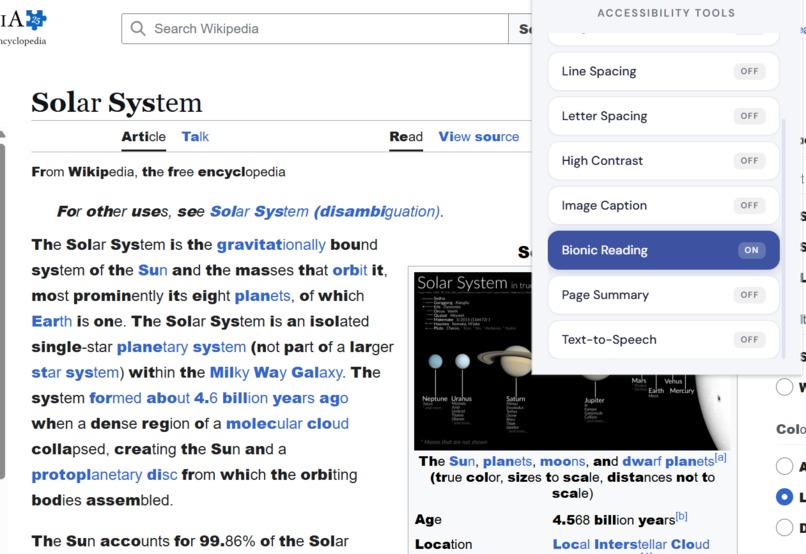Toggle Line Spacing accessibility tool

tap(663, 71)
